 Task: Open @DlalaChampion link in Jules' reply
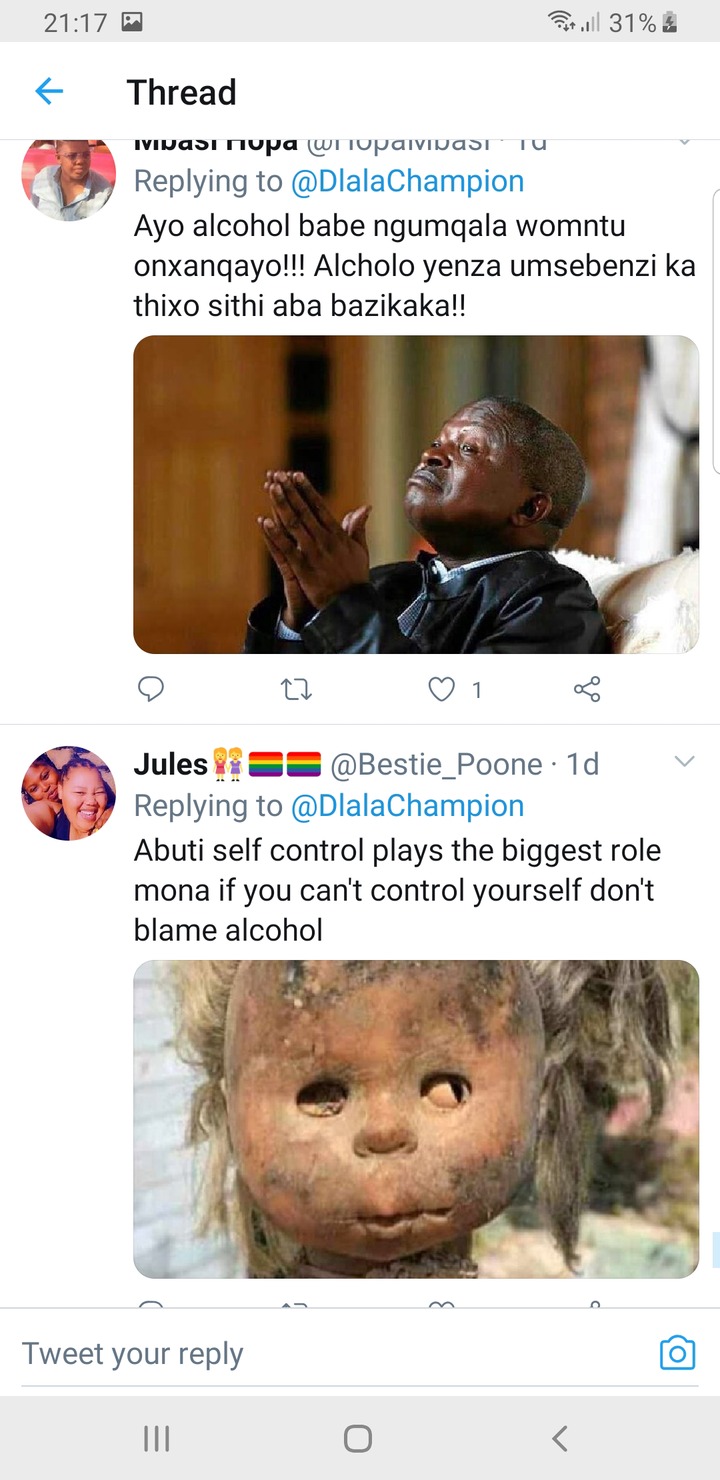(407, 806)
